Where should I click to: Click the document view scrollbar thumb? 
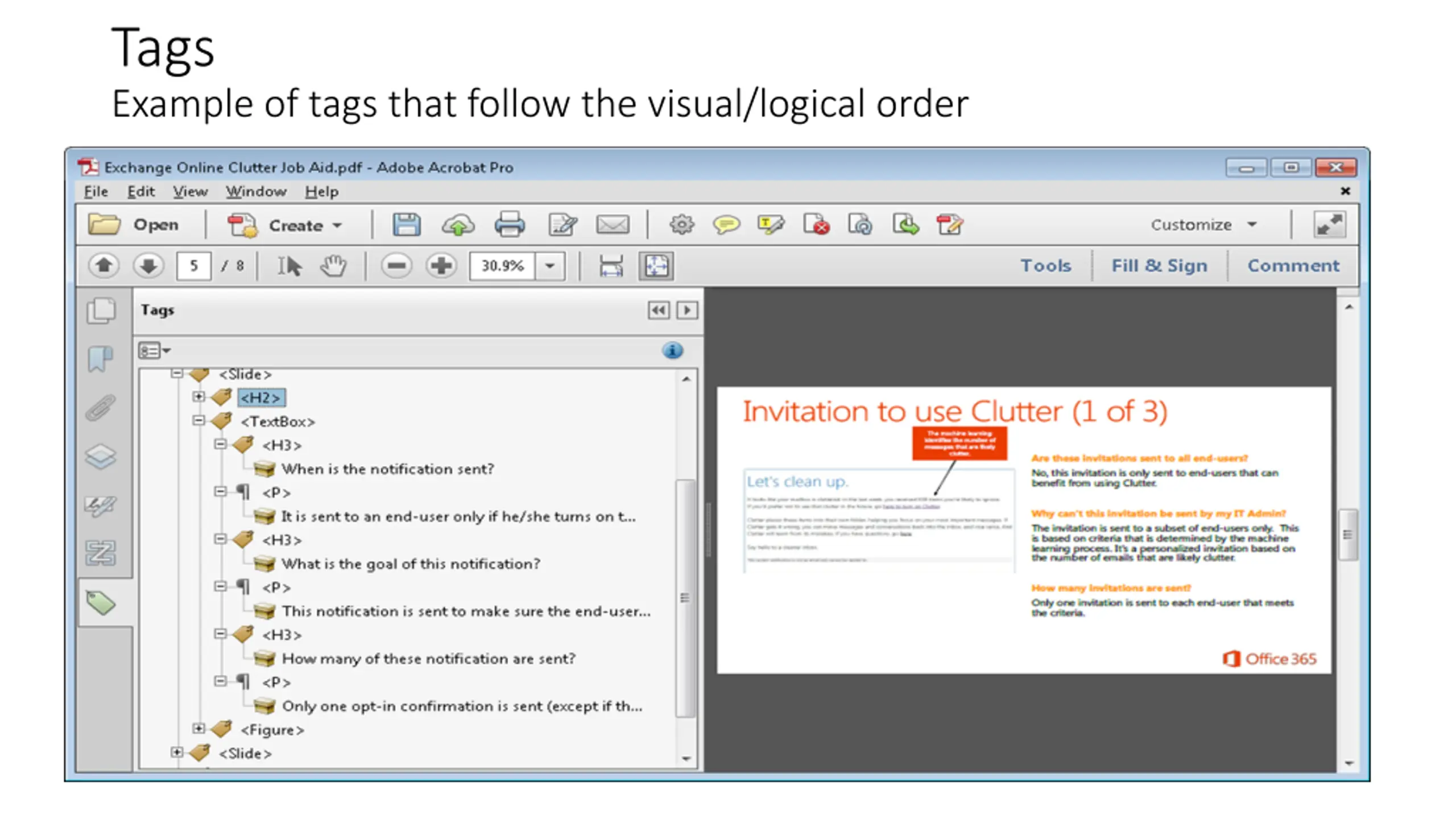click(x=1347, y=535)
